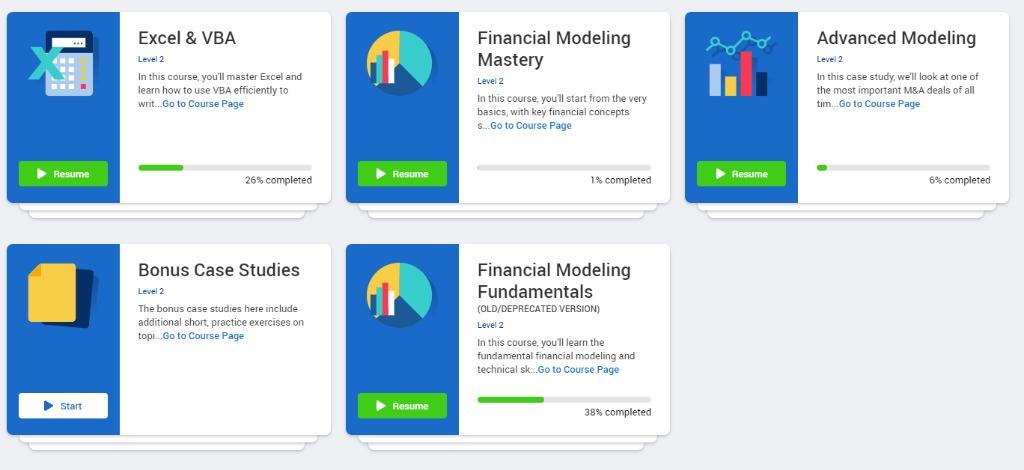Click the Advanced Modeling bar chart icon
1024x470 pixels.
(x=738, y=66)
